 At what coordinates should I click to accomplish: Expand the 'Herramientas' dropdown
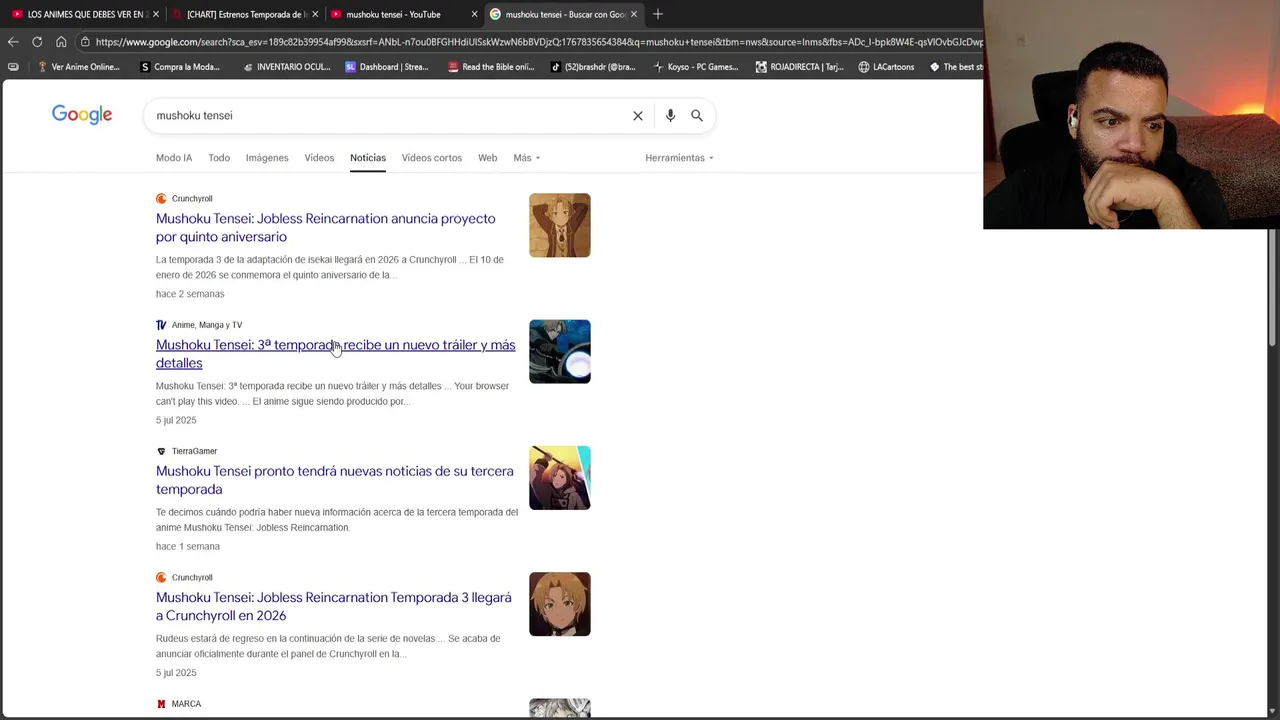[x=679, y=158]
